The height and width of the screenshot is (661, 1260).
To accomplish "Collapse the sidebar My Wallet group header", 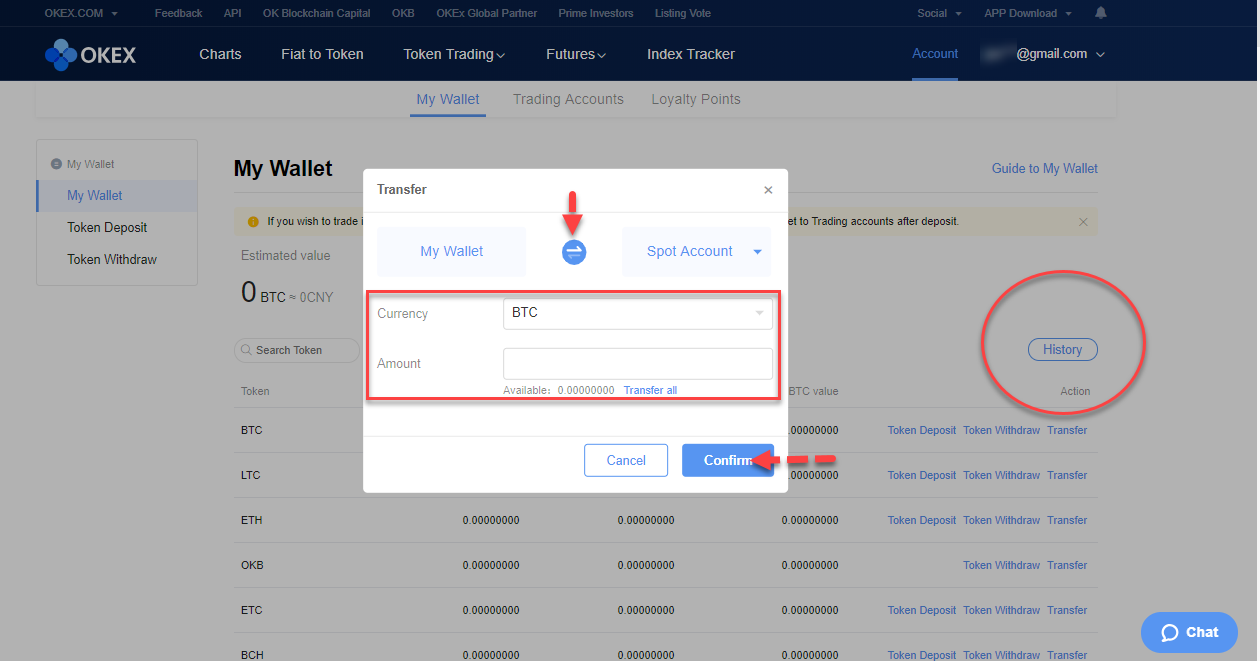I will [x=84, y=164].
